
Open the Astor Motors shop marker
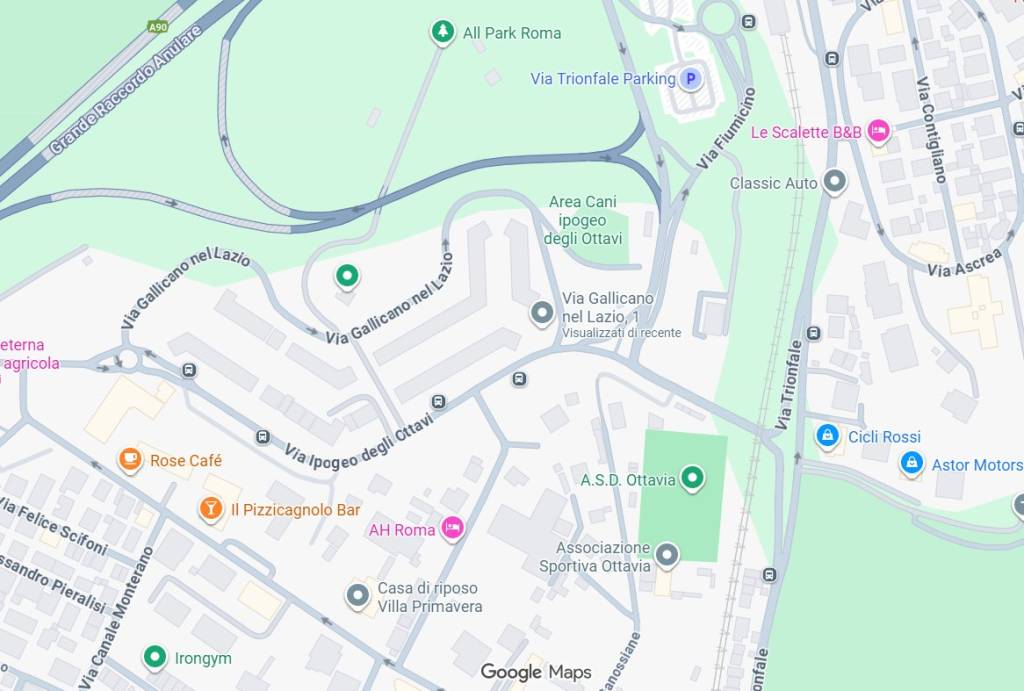[x=912, y=463]
